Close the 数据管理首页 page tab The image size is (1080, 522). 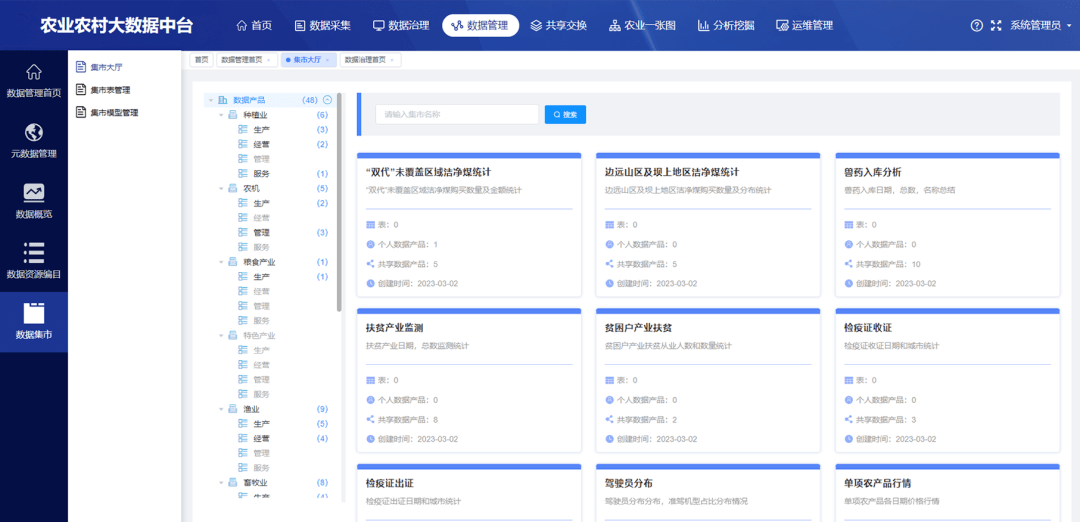click(268, 60)
